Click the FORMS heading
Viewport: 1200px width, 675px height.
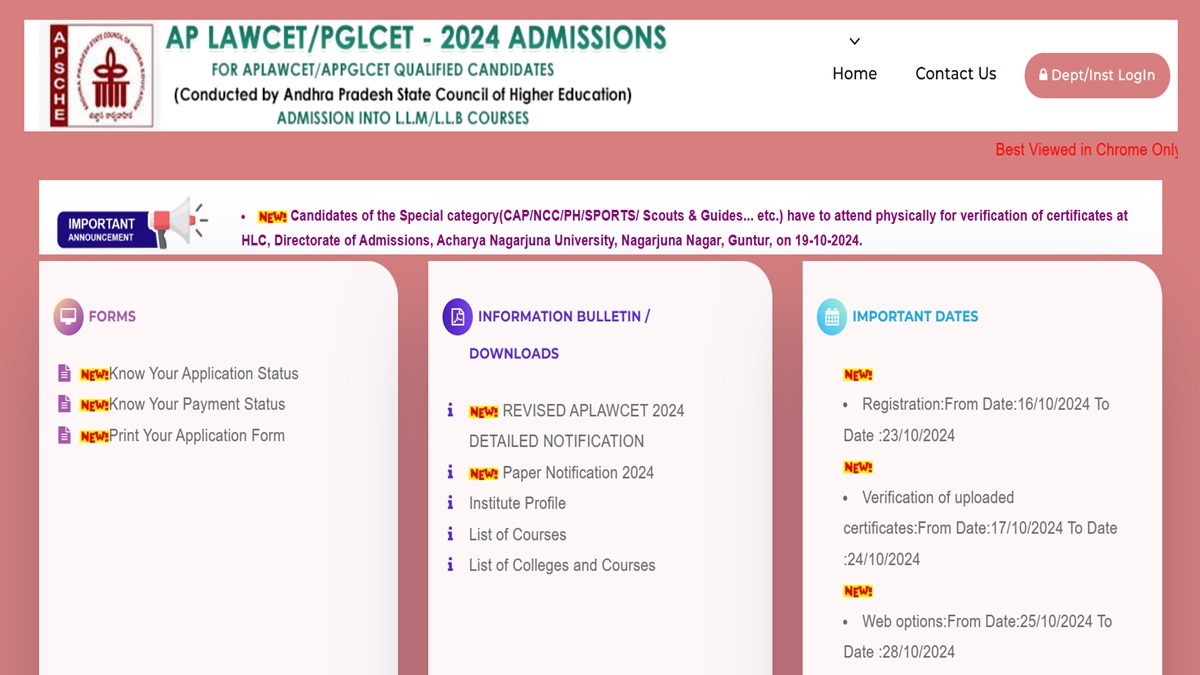click(x=112, y=316)
